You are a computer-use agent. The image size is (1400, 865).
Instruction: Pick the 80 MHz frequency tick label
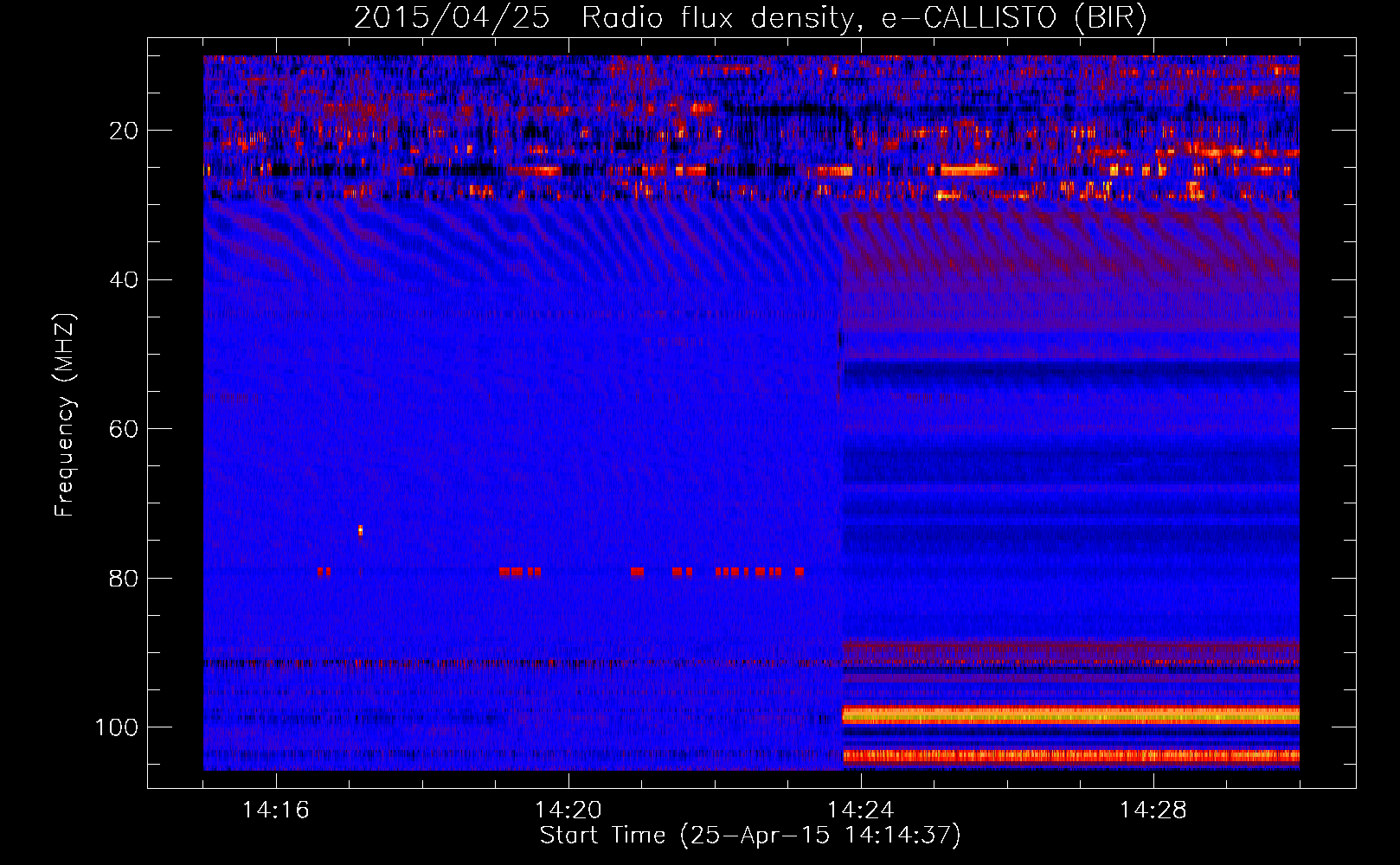coord(124,578)
